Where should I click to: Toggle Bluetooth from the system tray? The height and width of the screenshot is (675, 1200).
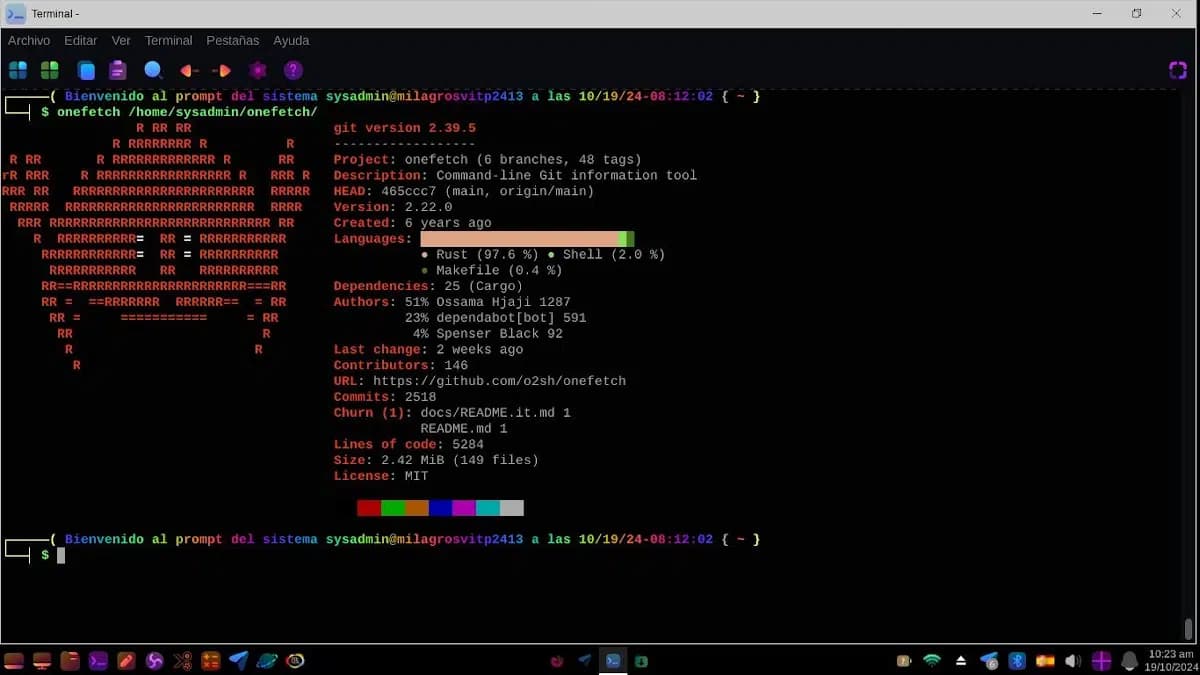[x=1017, y=660]
